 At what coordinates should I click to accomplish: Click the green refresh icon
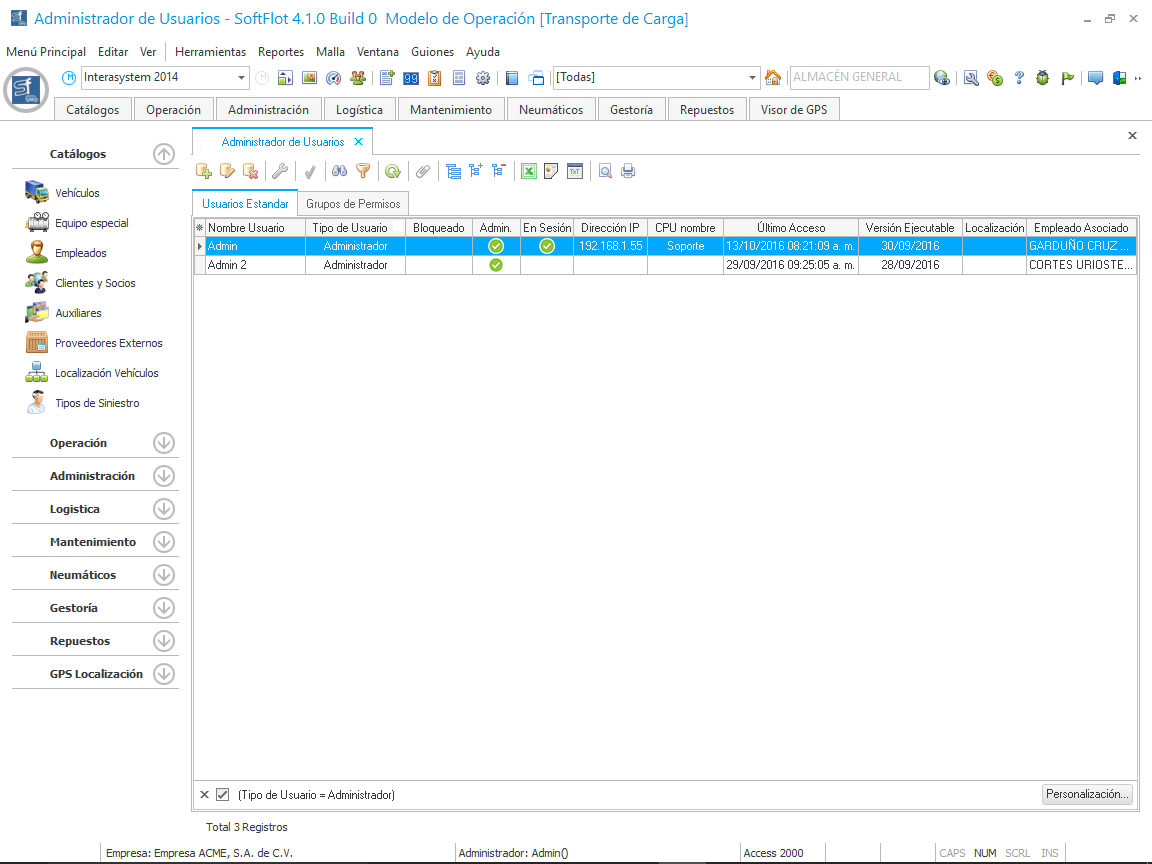coord(393,171)
